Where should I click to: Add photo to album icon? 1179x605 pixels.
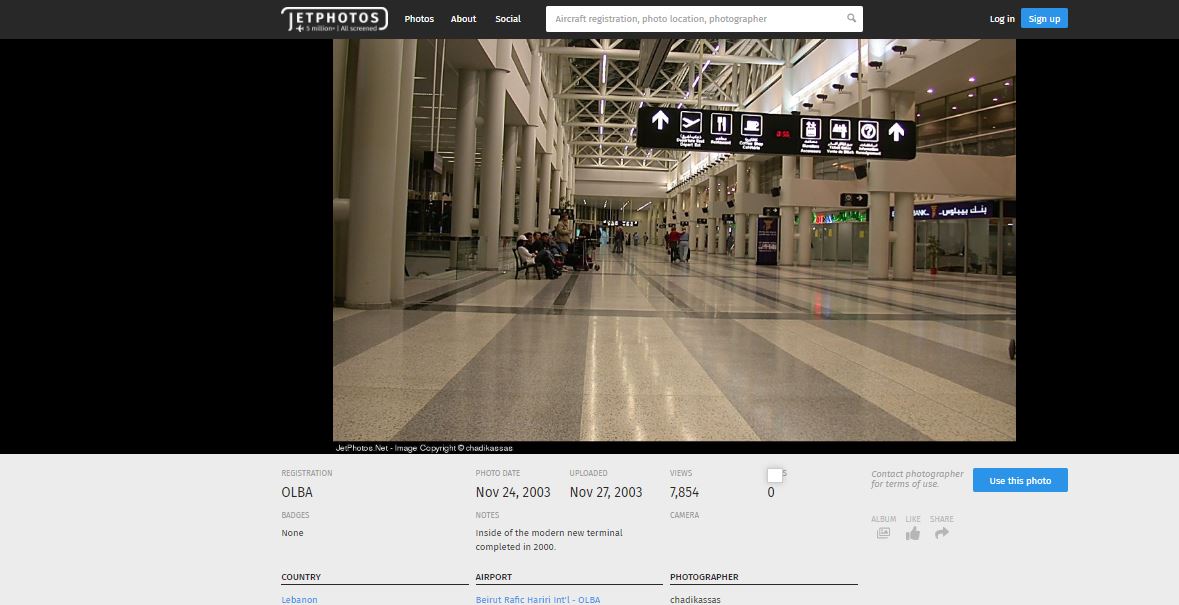883,533
